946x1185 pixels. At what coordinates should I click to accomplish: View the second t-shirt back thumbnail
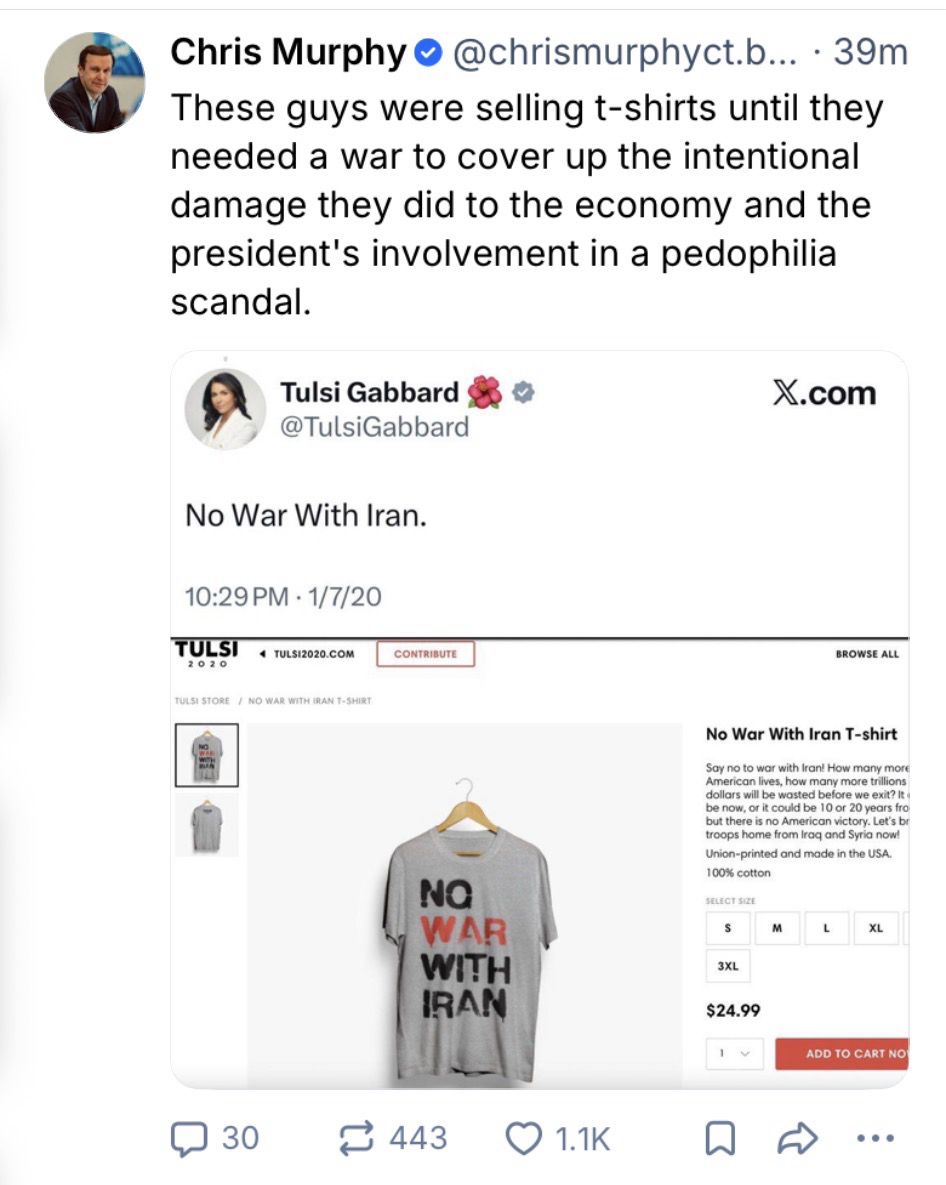click(207, 826)
